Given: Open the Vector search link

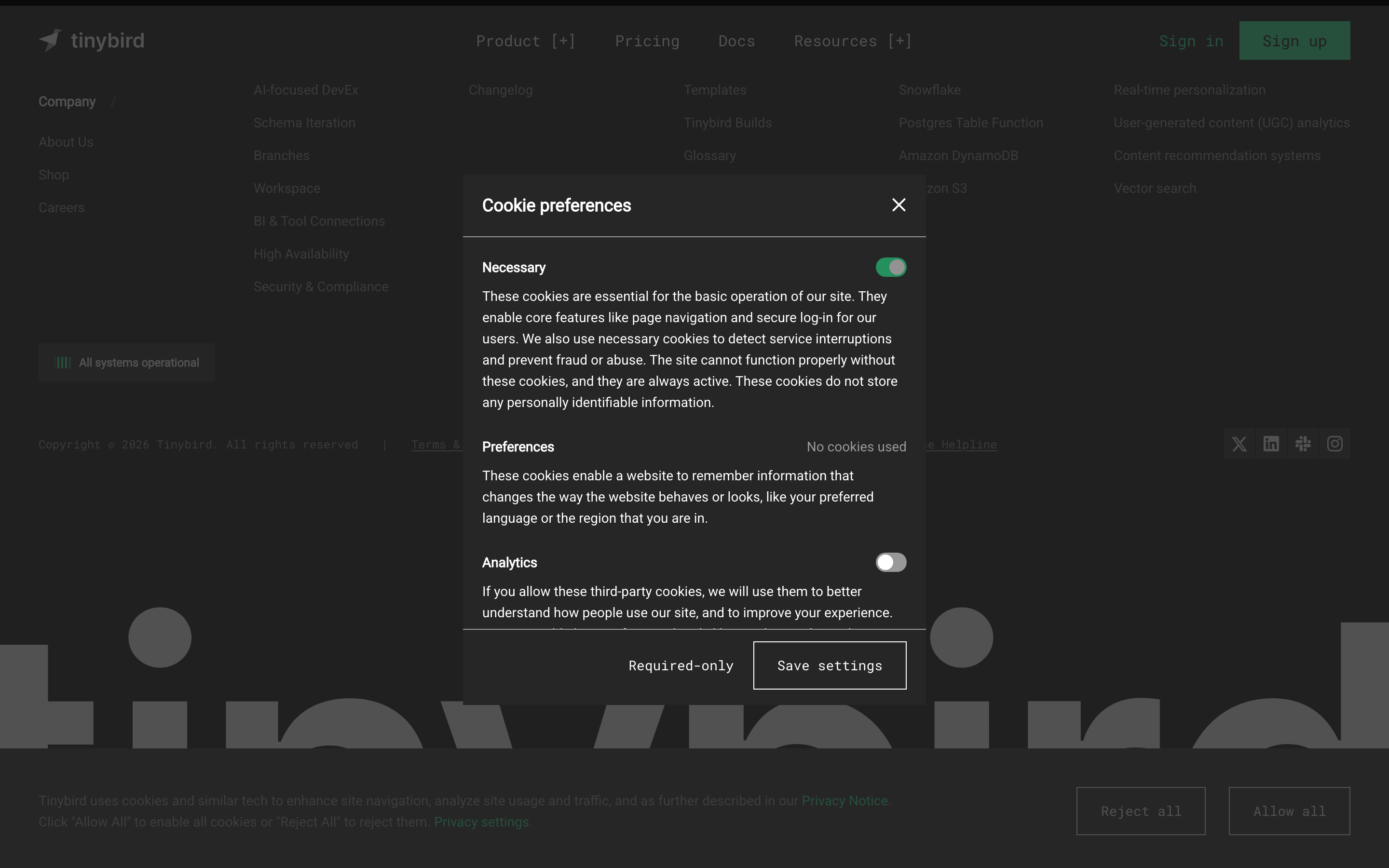Looking at the screenshot, I should [1155, 188].
